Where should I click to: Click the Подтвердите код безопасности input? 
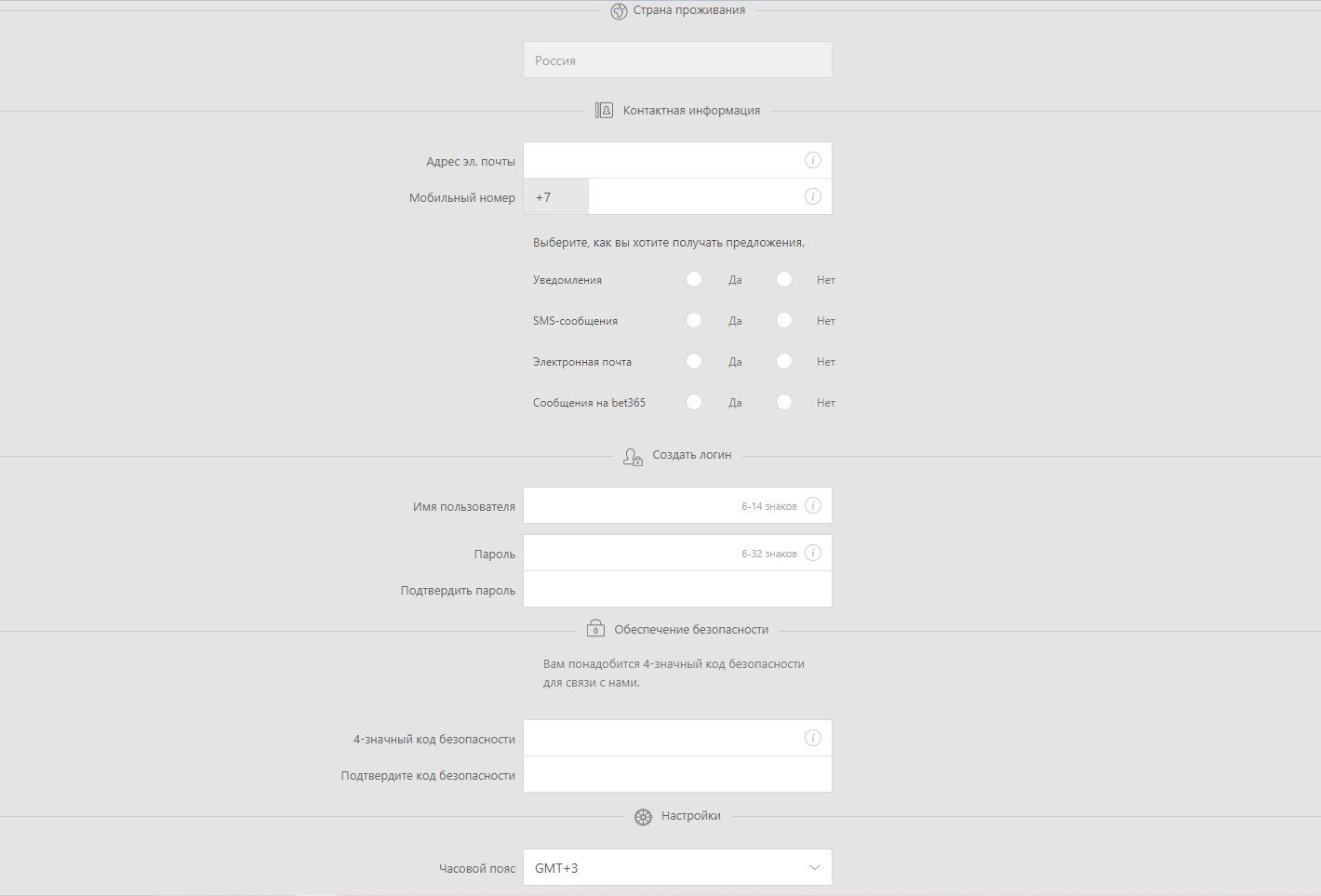(677, 774)
